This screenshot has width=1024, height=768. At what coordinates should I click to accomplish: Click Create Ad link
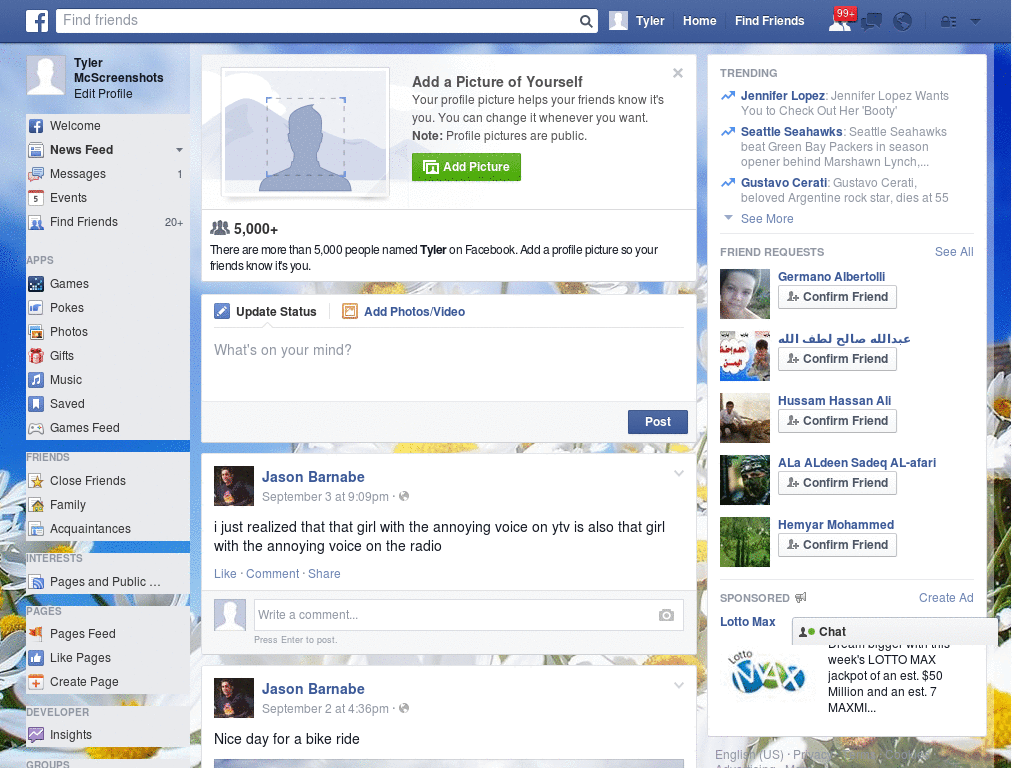pos(946,598)
